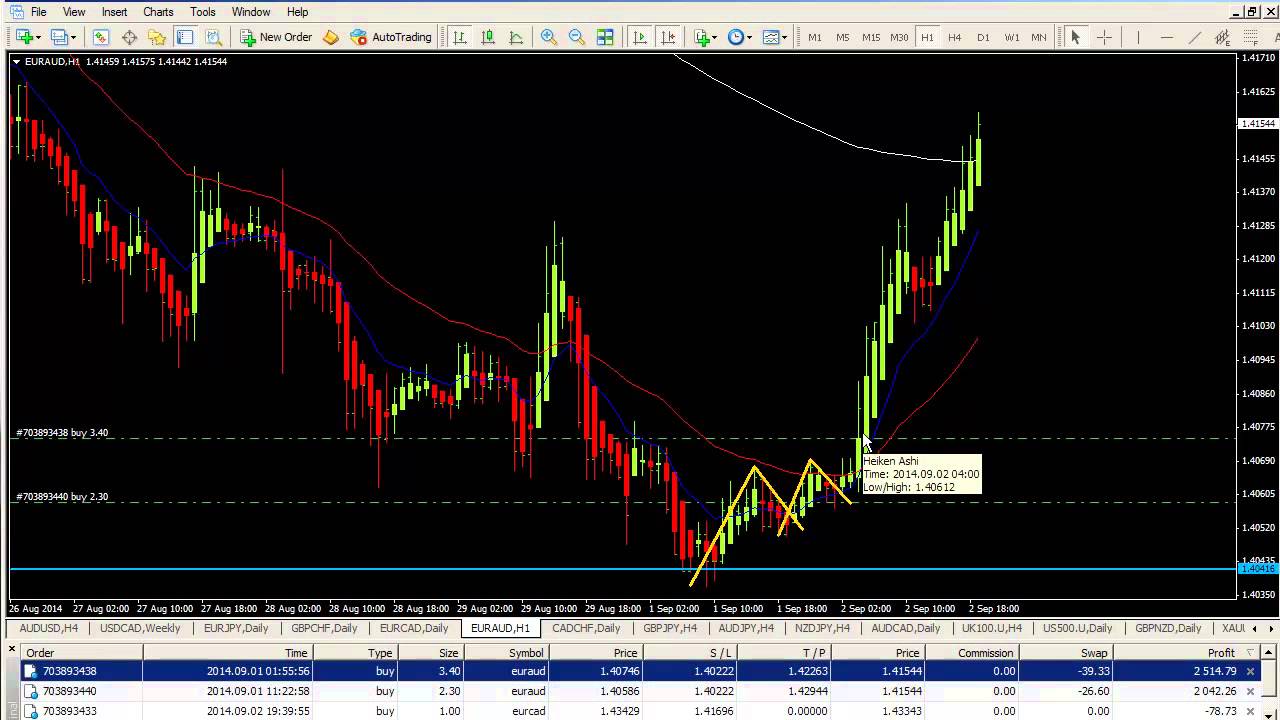Click the 2 514.79 profit value

(x=1215, y=671)
